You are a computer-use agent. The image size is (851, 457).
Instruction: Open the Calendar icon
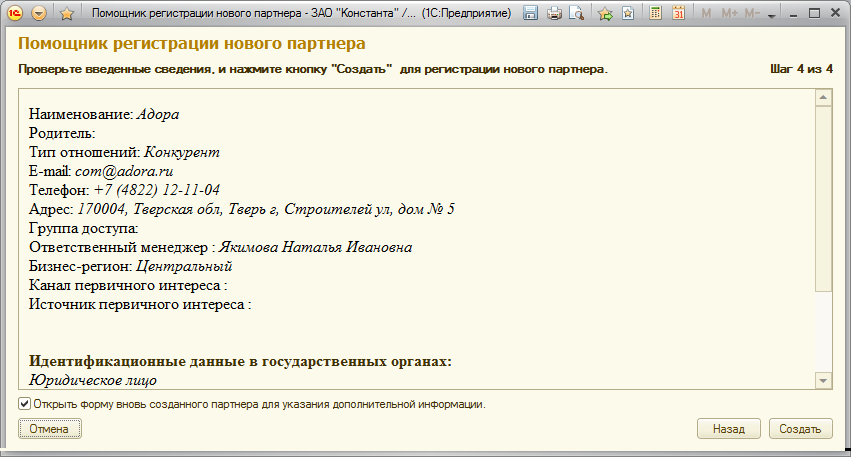678,13
